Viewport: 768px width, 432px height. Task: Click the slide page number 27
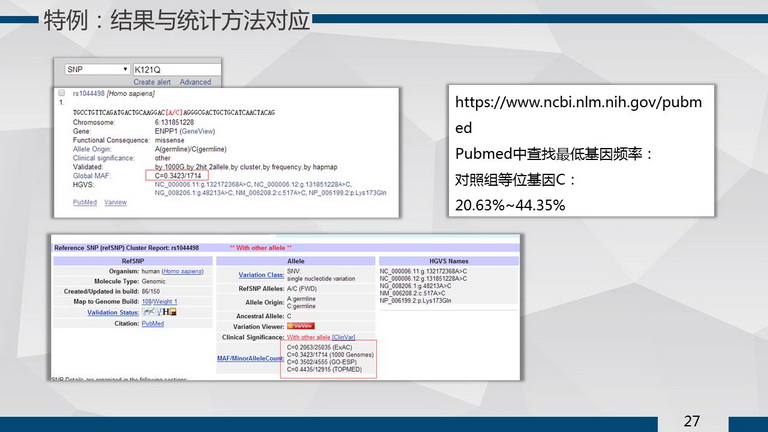[692, 421]
